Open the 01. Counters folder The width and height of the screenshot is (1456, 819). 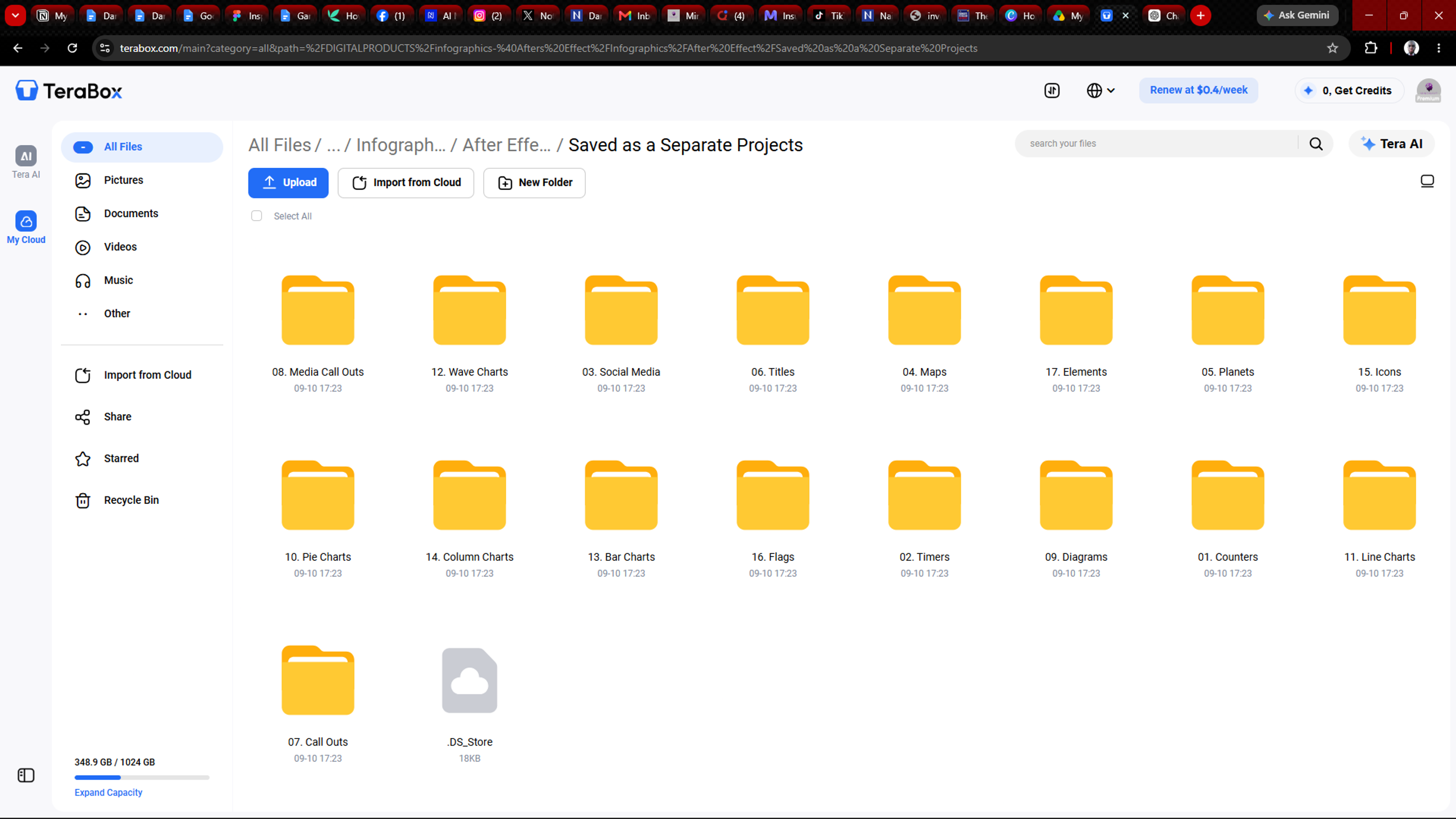coord(1228,495)
